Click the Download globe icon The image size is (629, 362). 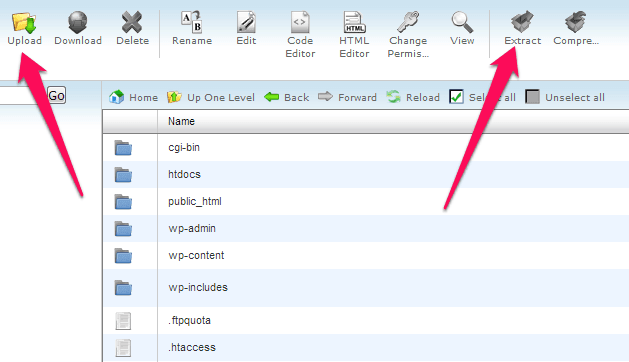click(x=78, y=22)
